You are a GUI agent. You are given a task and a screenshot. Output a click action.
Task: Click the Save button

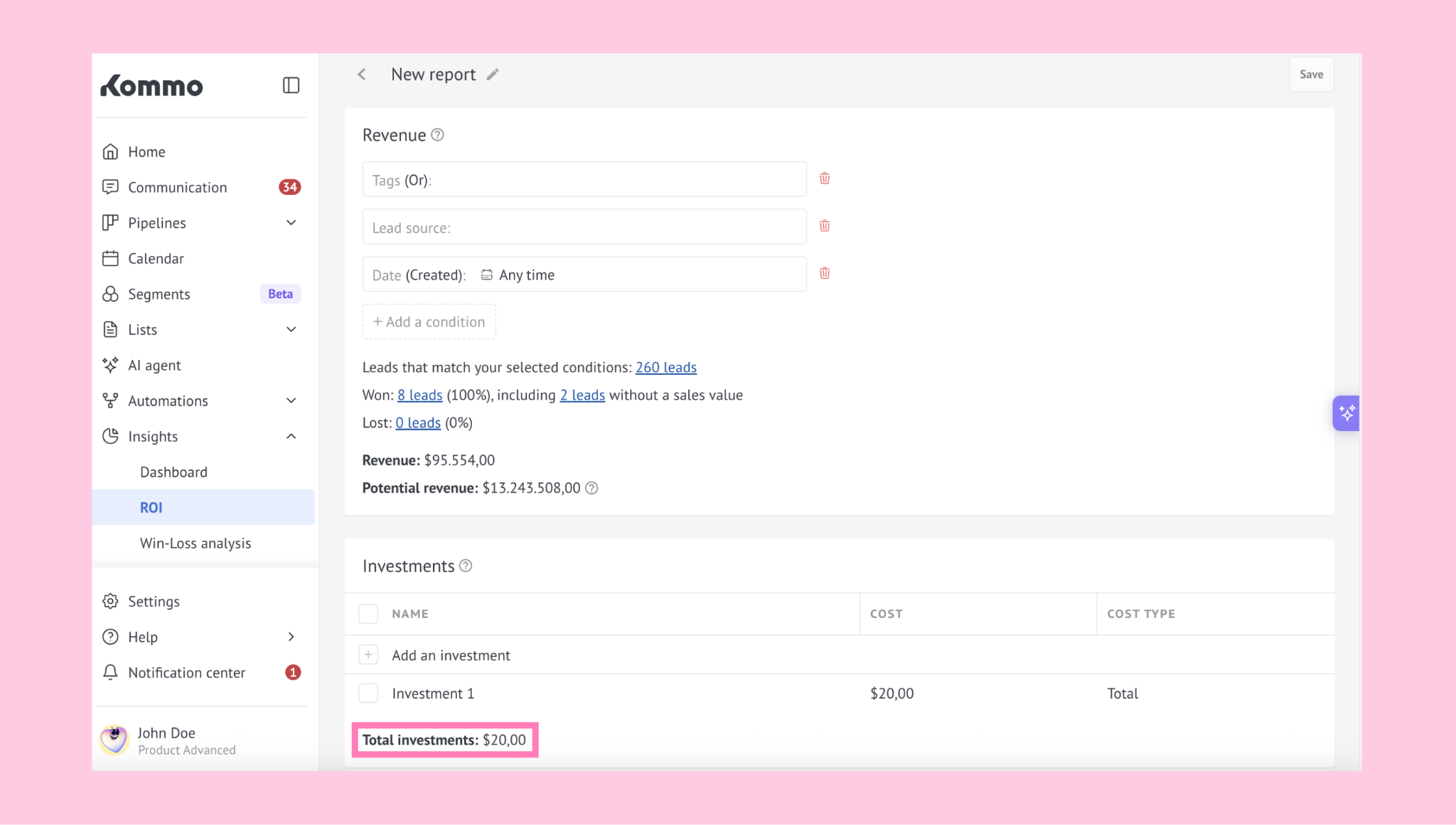coord(1312,74)
